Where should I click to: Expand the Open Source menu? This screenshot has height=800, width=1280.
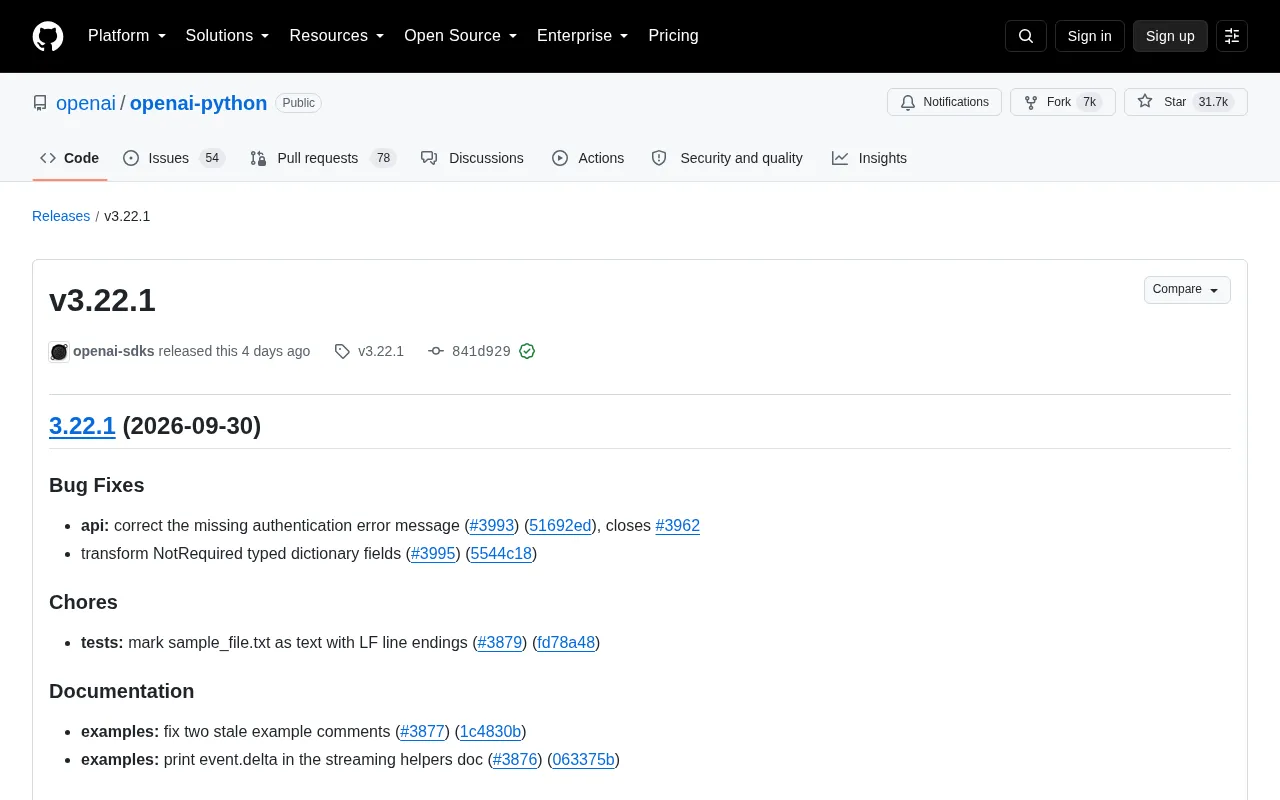pos(461,36)
